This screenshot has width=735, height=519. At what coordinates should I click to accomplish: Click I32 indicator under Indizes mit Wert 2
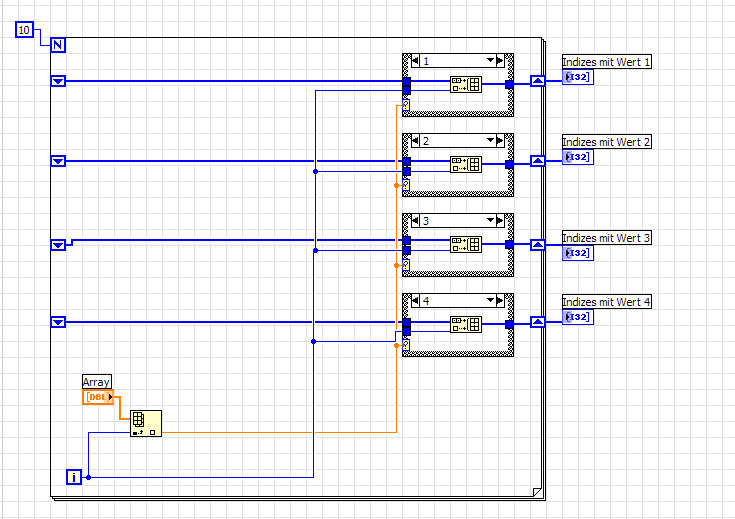tap(578, 157)
